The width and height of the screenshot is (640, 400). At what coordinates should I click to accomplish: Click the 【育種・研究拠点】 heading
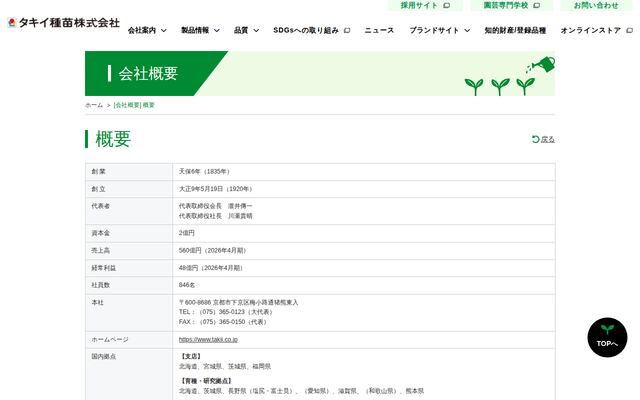(206, 381)
